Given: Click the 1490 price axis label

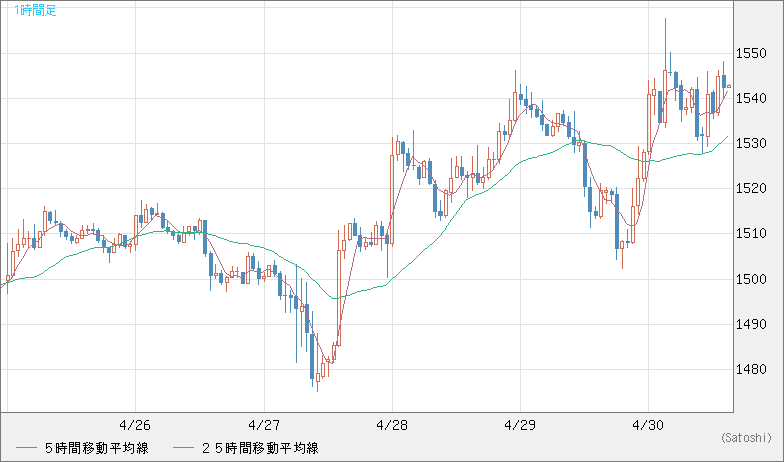Looking at the screenshot, I should tap(752, 324).
